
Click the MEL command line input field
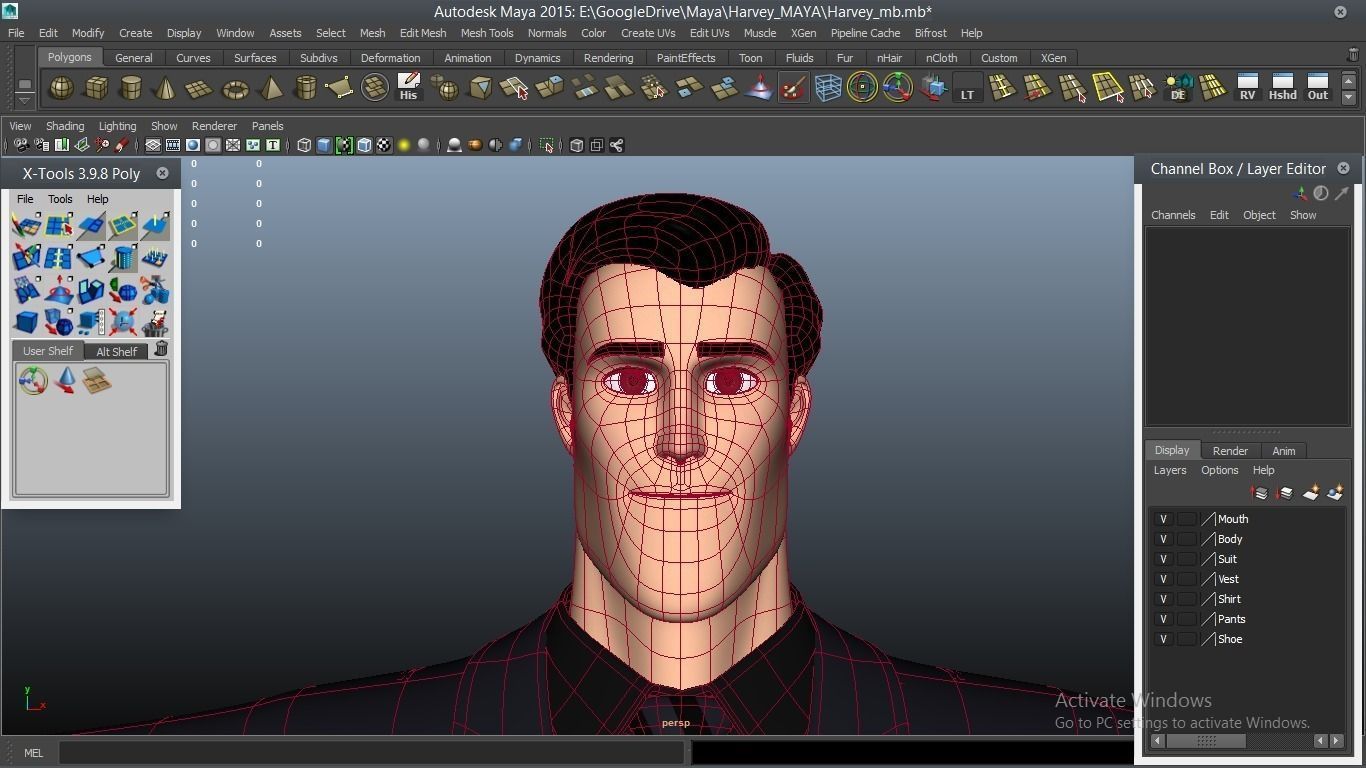[x=372, y=753]
